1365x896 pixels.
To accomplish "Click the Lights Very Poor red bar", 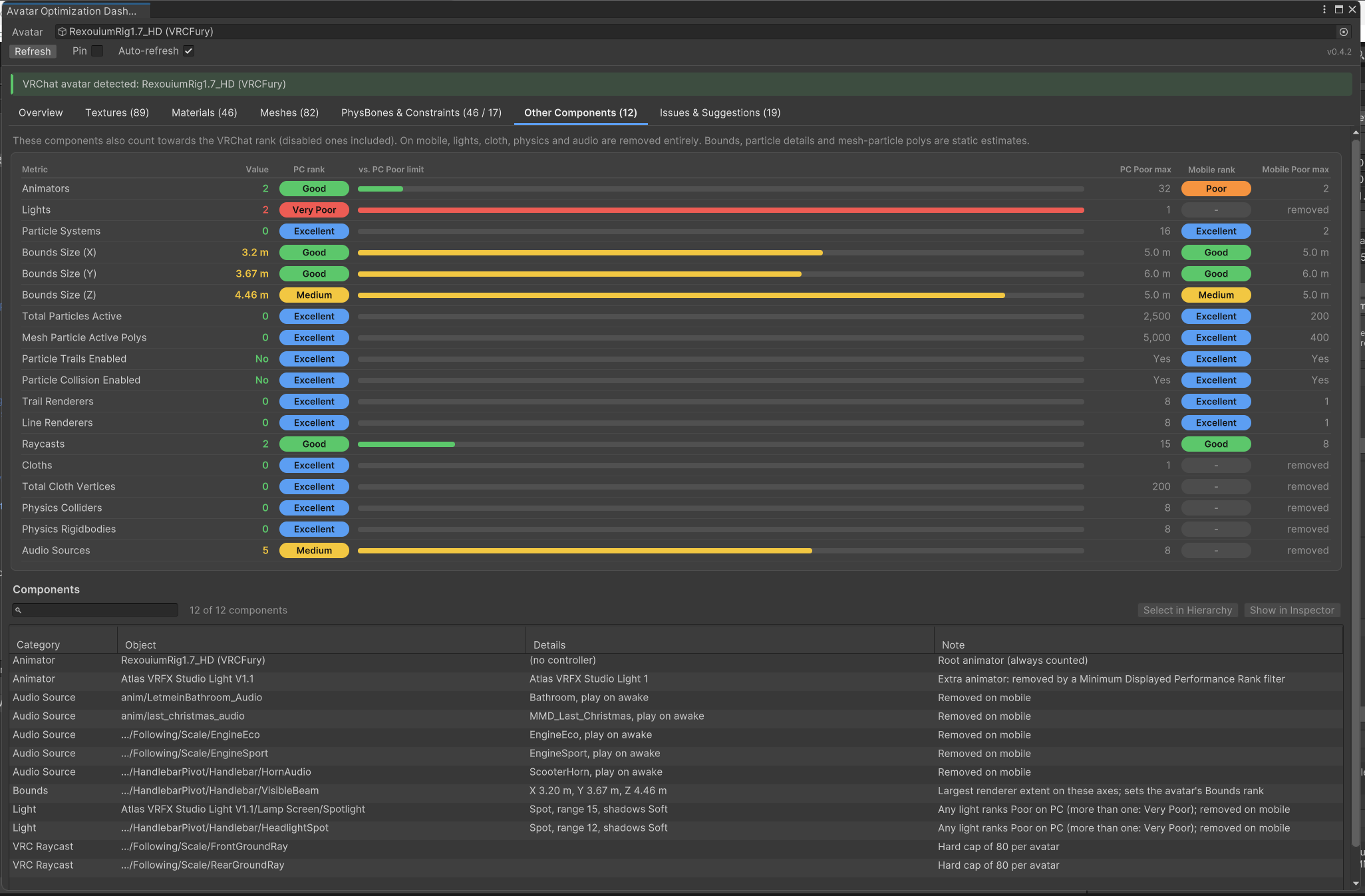I will tap(720, 210).
